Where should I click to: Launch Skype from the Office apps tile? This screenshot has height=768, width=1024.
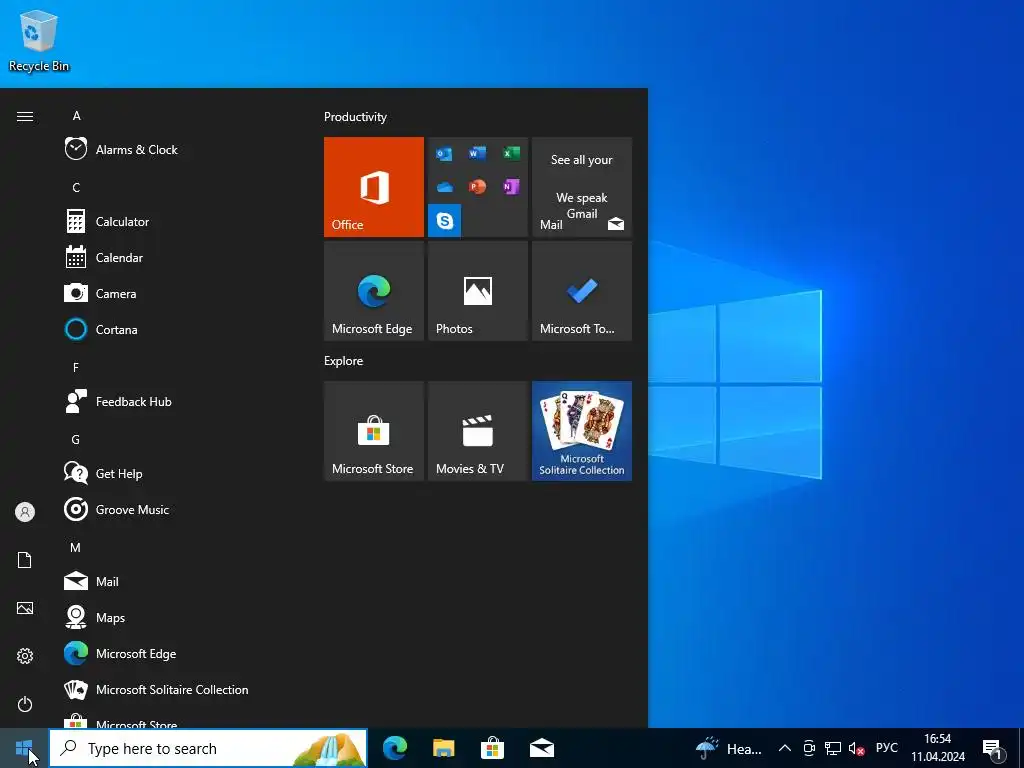coord(445,221)
